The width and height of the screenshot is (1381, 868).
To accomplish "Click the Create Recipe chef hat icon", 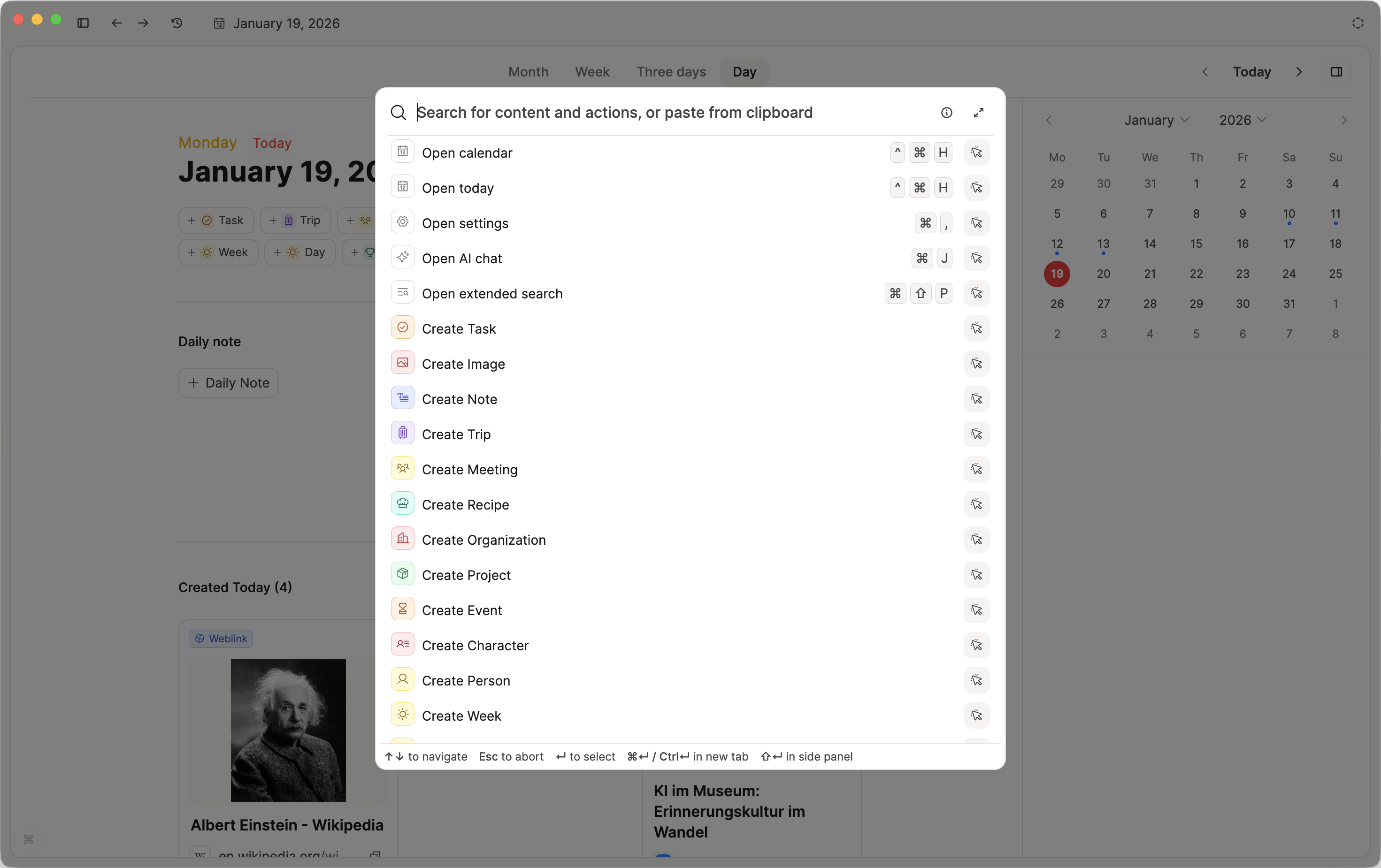I will click(403, 504).
